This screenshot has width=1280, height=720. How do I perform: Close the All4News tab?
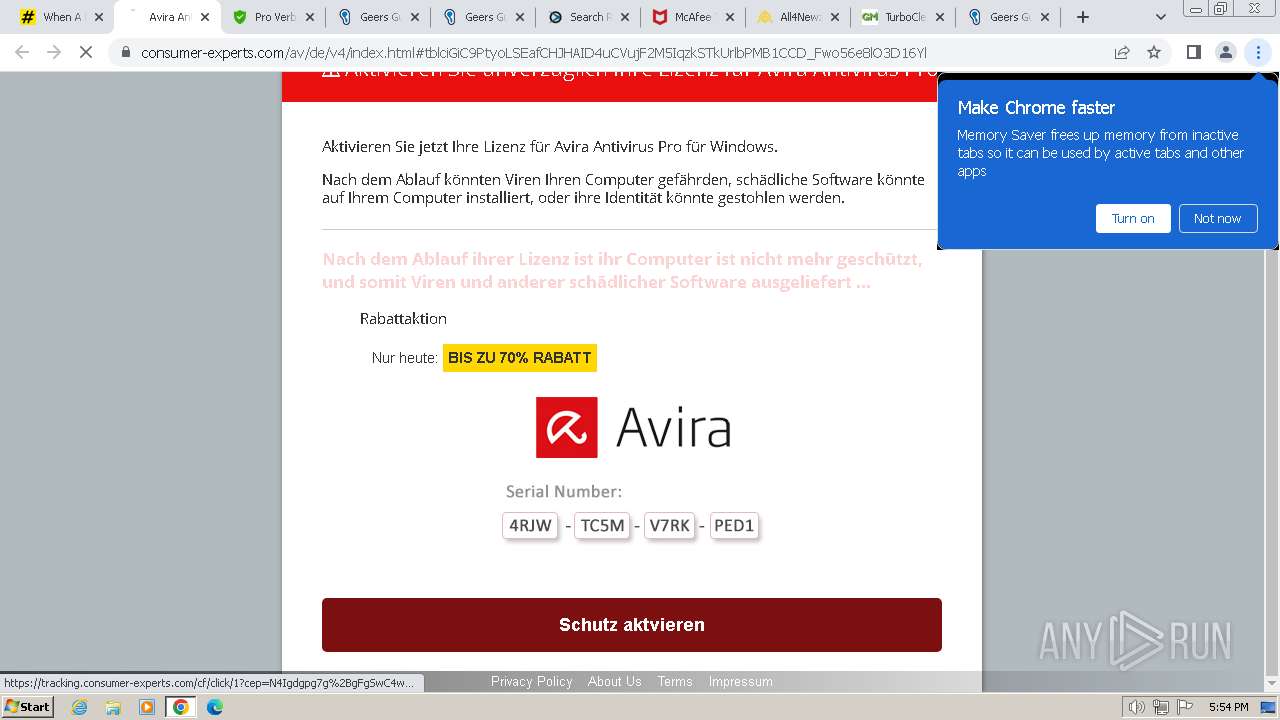pos(834,17)
